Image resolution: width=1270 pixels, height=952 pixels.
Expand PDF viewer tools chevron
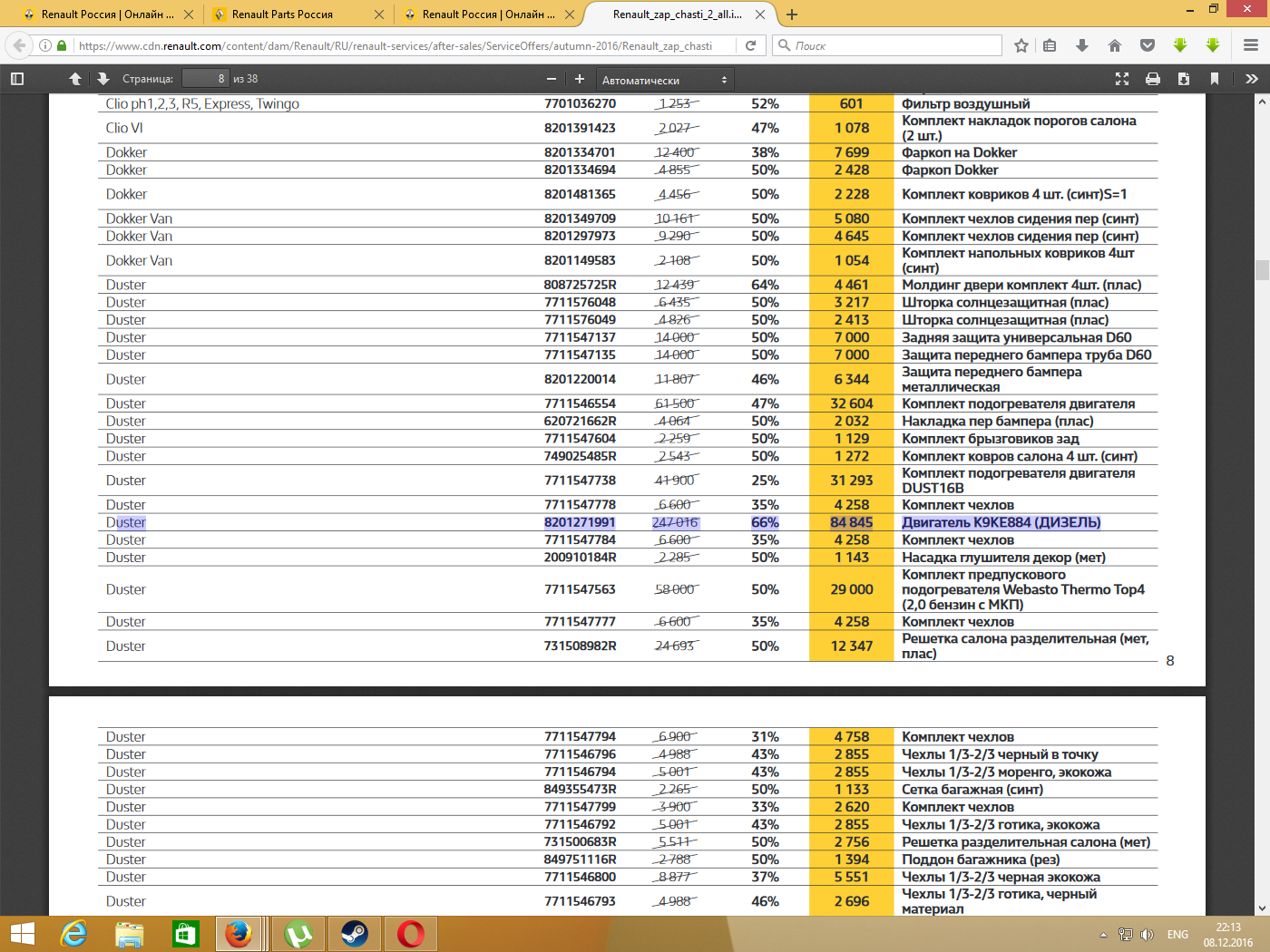[x=1252, y=79]
